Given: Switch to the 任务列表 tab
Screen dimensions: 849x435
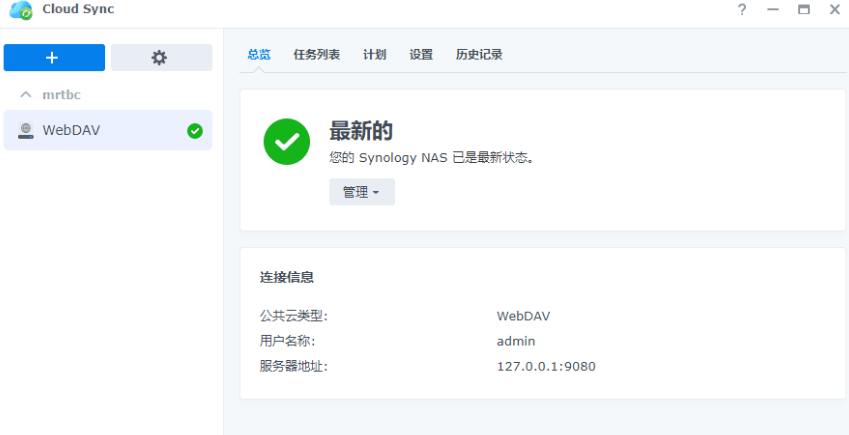Looking at the screenshot, I should pyautogui.click(x=317, y=55).
